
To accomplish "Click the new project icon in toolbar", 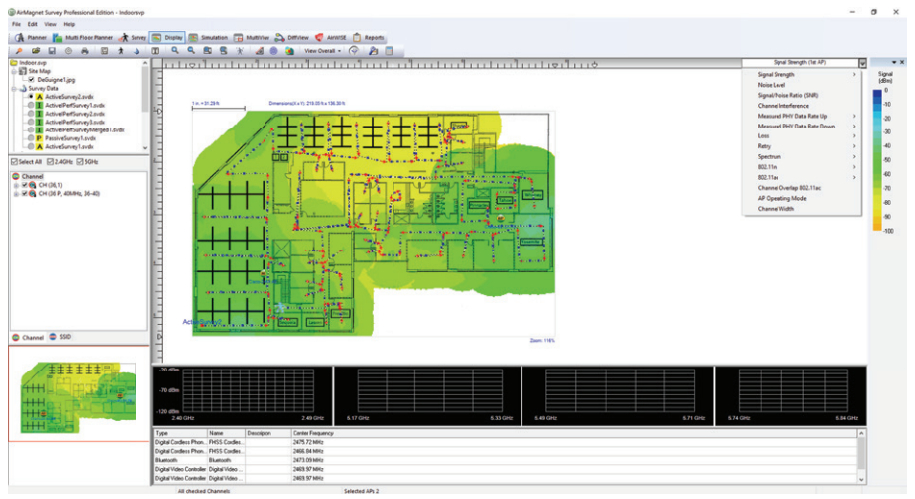I will click(19, 51).
